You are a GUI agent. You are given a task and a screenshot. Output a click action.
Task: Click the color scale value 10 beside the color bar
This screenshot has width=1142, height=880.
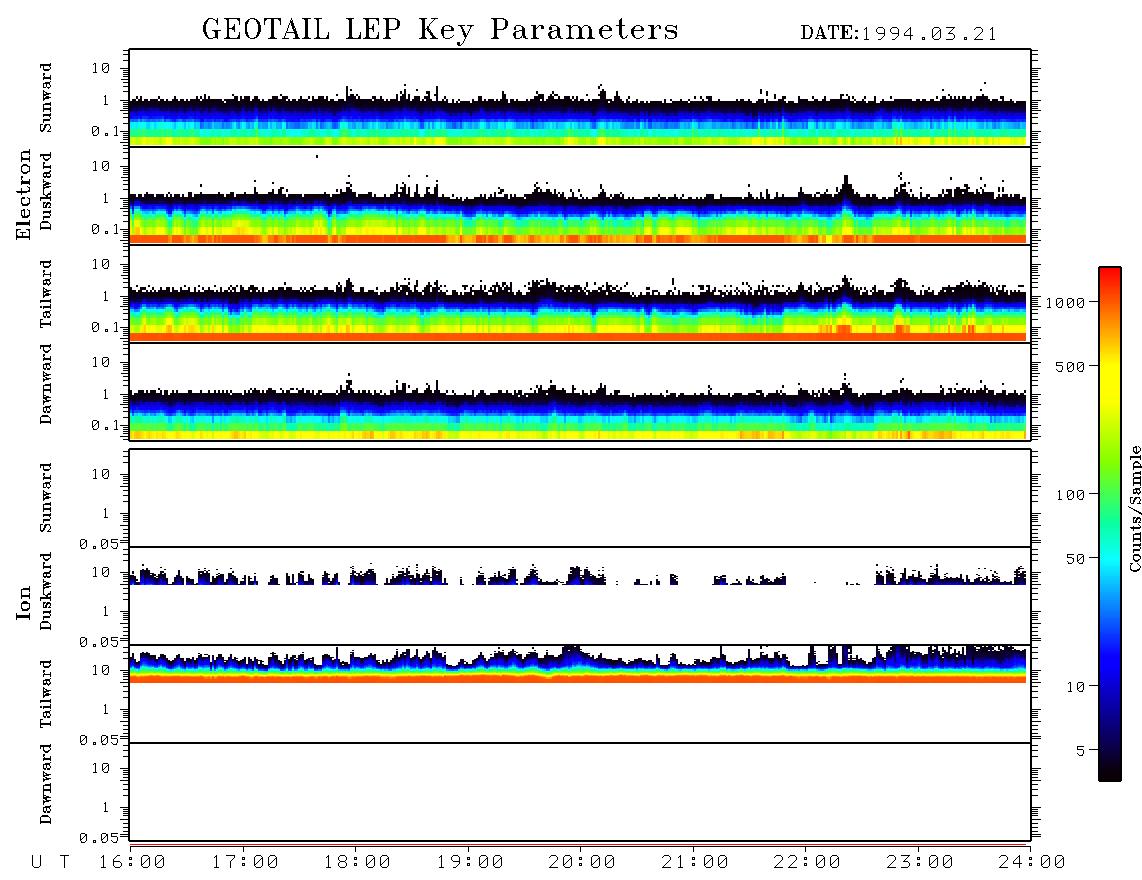(1075, 687)
